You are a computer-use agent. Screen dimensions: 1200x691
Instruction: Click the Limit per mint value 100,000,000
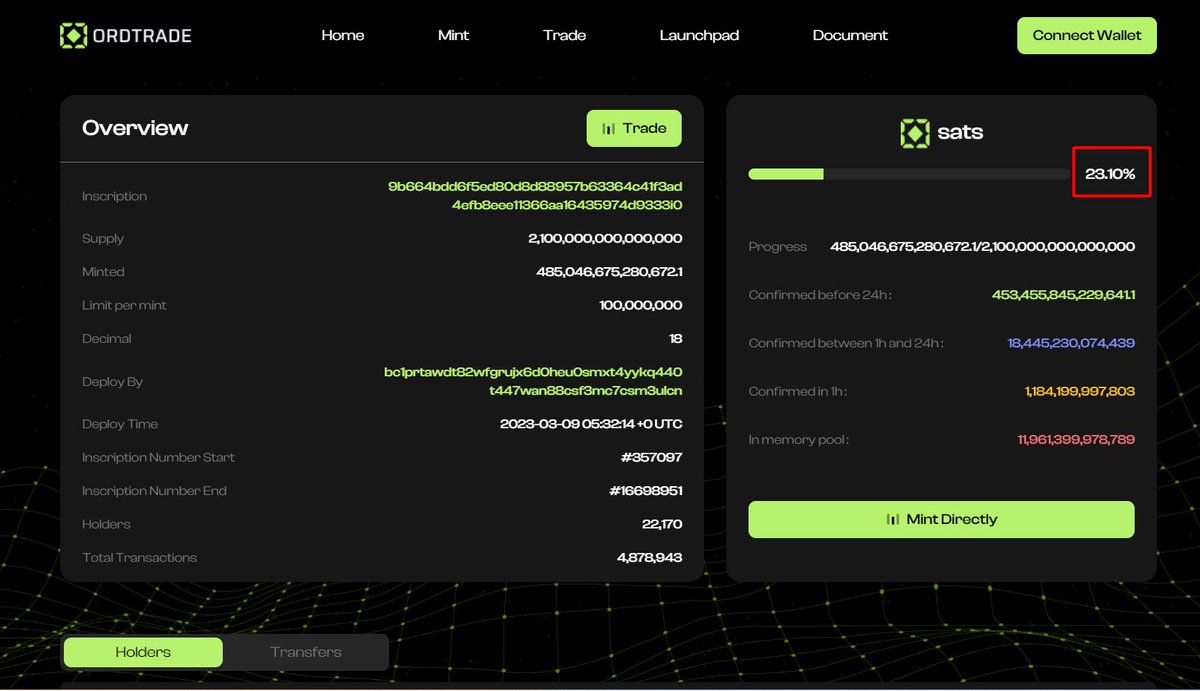(x=641, y=305)
